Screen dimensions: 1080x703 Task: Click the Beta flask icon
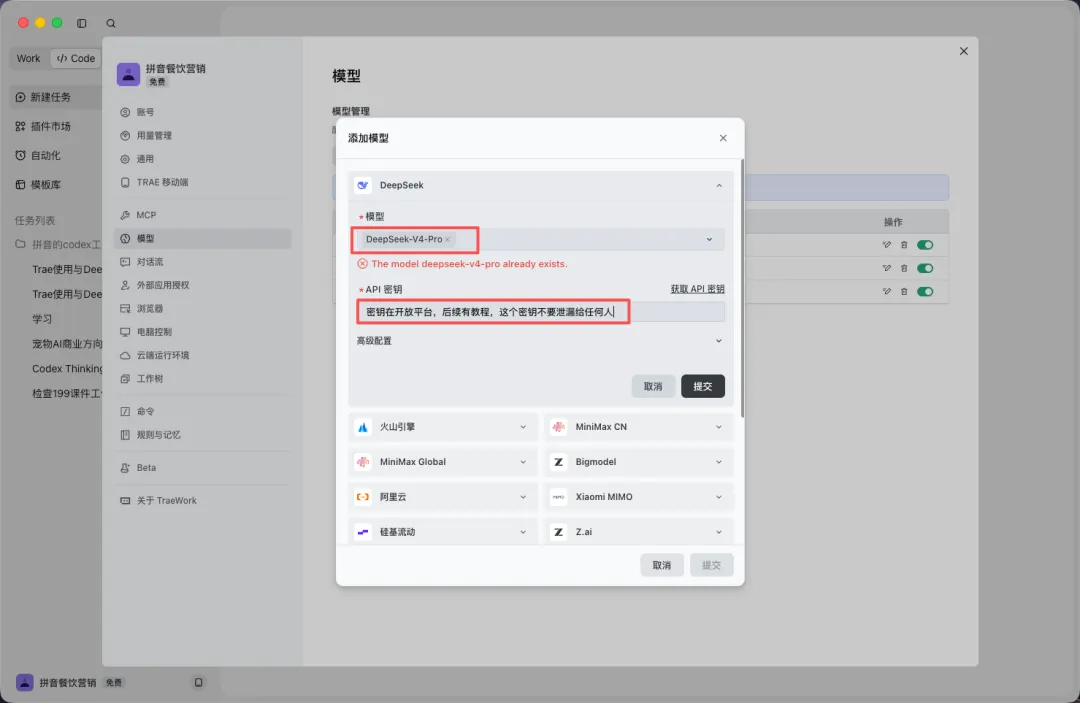pyautogui.click(x=125, y=468)
